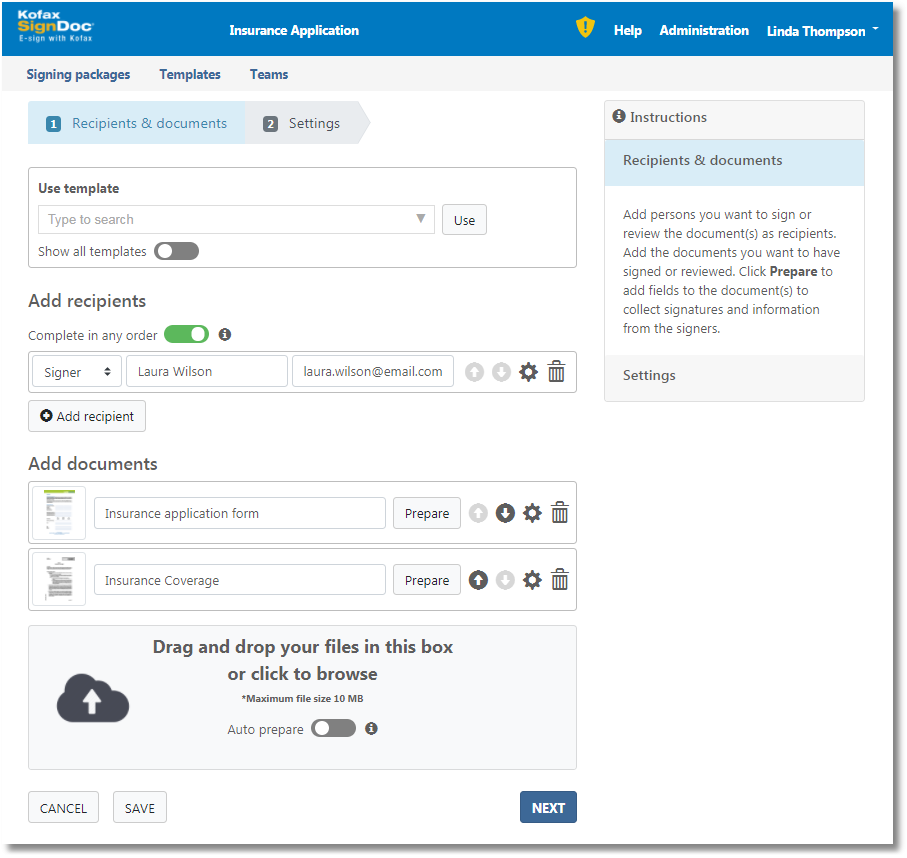
Task: Open settings gear for Laura Wilson recipient
Action: click(528, 372)
